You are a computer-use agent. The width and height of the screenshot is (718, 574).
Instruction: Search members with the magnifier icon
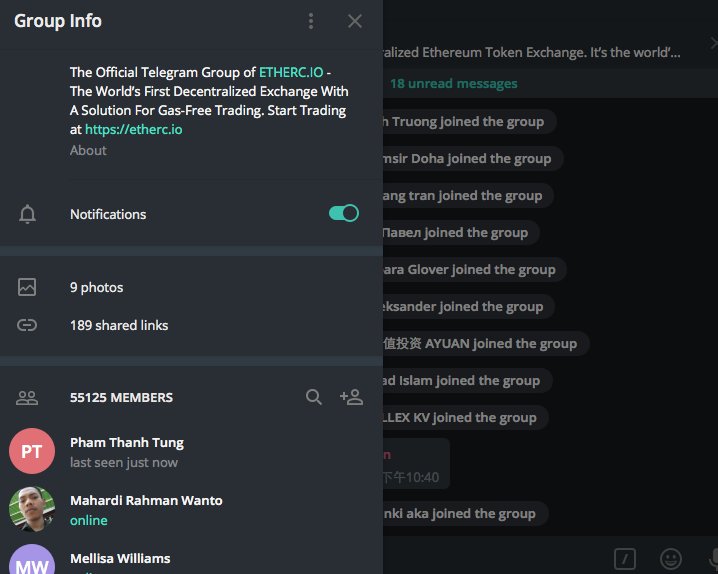coord(314,397)
